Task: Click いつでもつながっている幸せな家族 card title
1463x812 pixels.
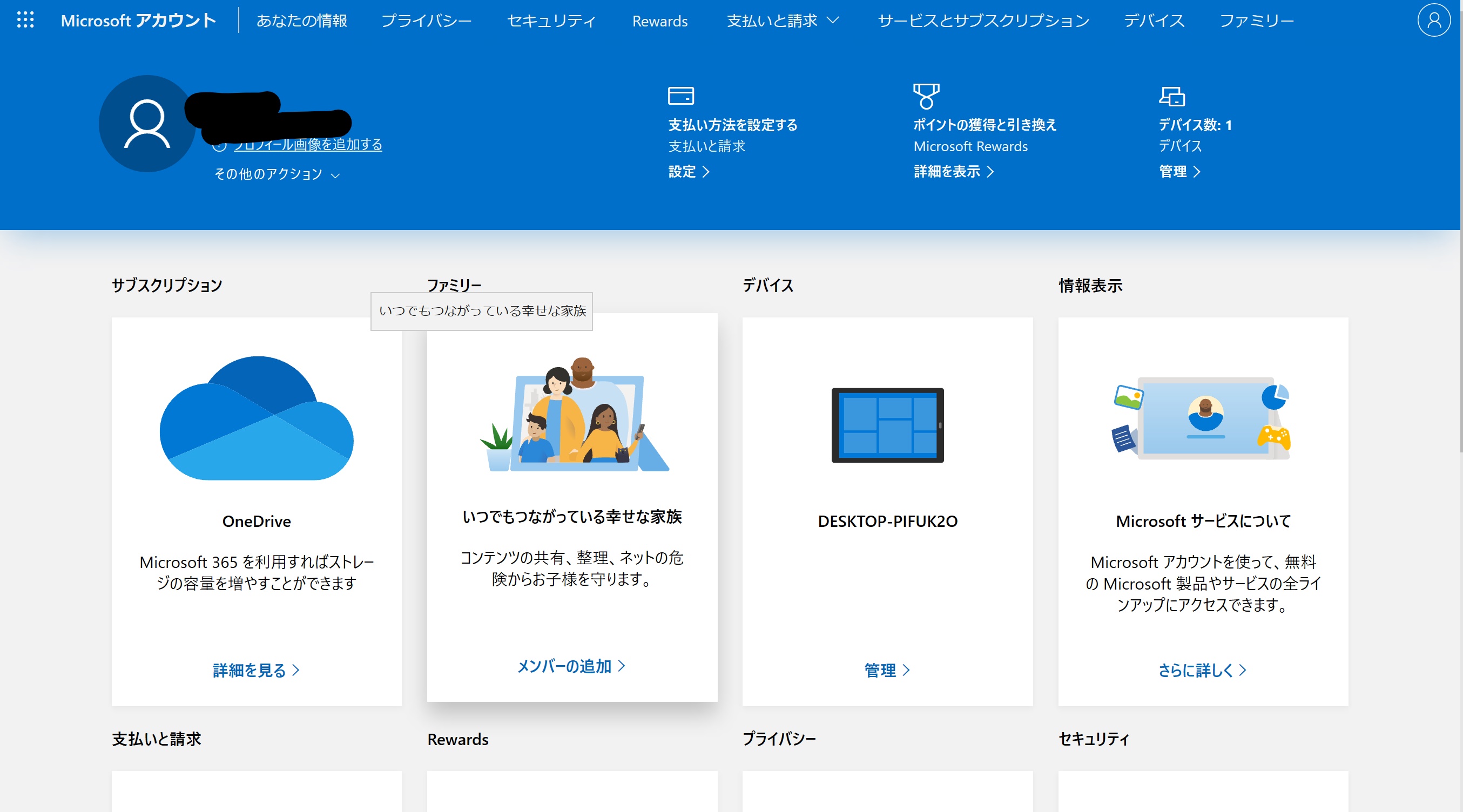Action: (x=572, y=517)
